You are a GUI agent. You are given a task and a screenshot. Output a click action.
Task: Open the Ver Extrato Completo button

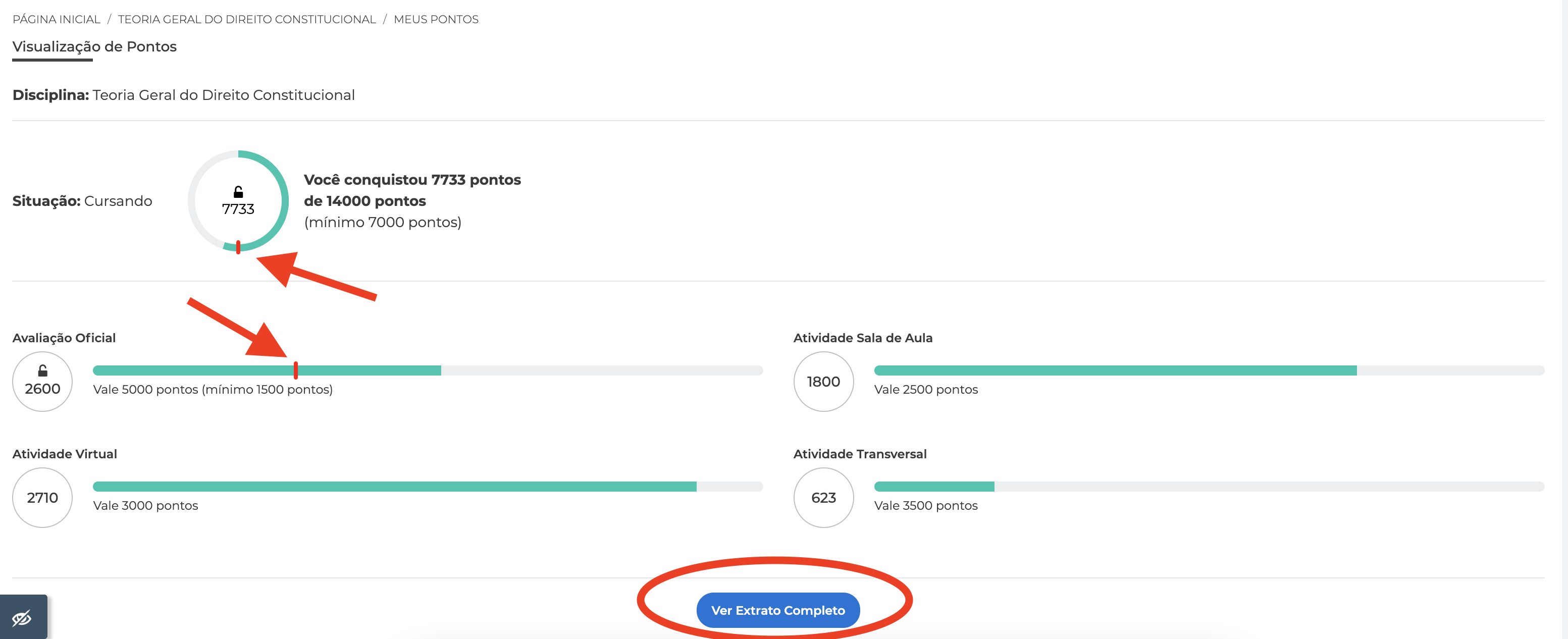(777, 610)
